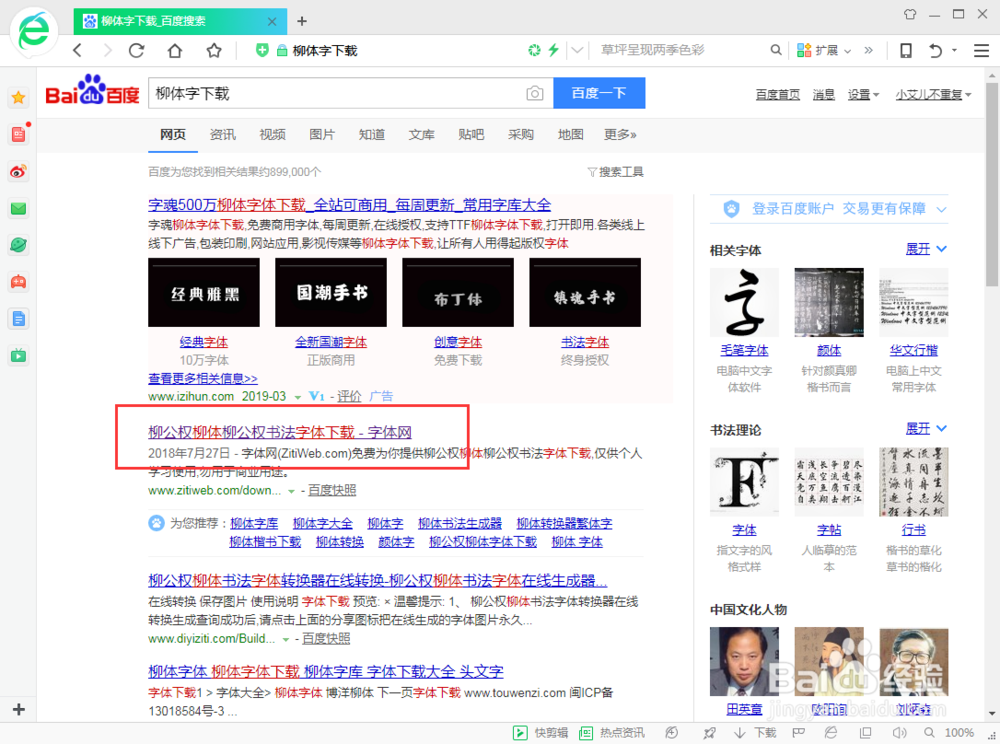Open the 经典雅黑 font thumbnail
The width and height of the screenshot is (1000, 744).
coord(204,293)
